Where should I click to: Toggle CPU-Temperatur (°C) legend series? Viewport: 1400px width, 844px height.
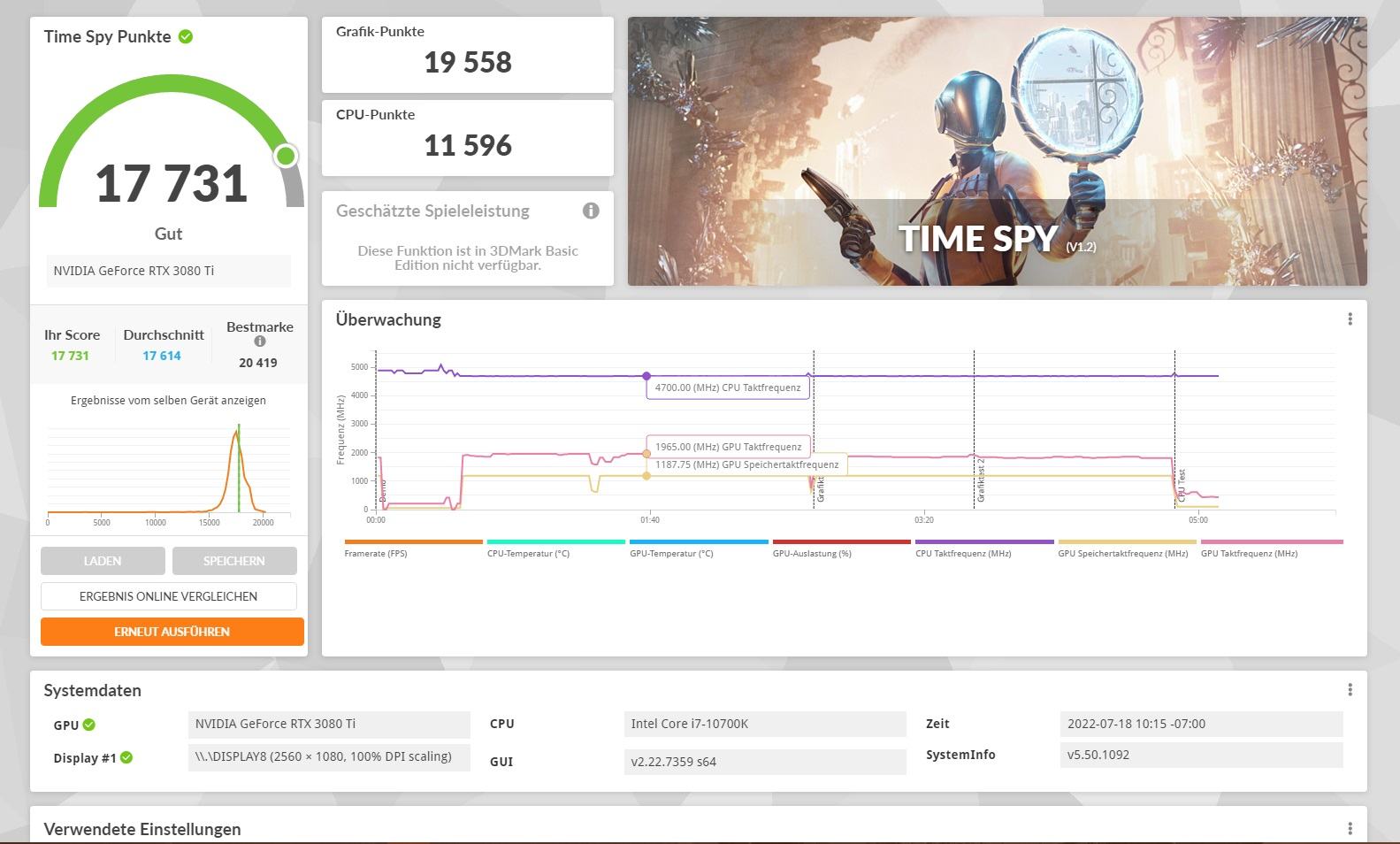(x=555, y=549)
